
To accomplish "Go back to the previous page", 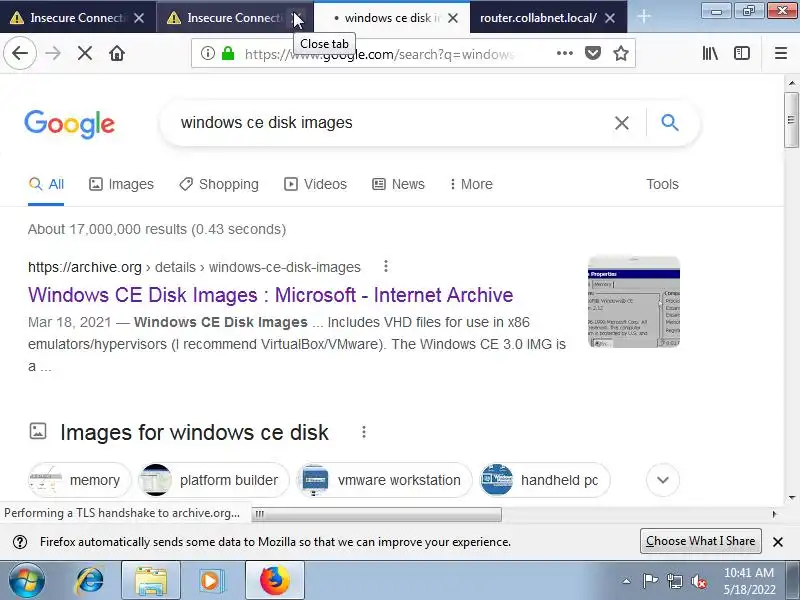I will 20,53.
